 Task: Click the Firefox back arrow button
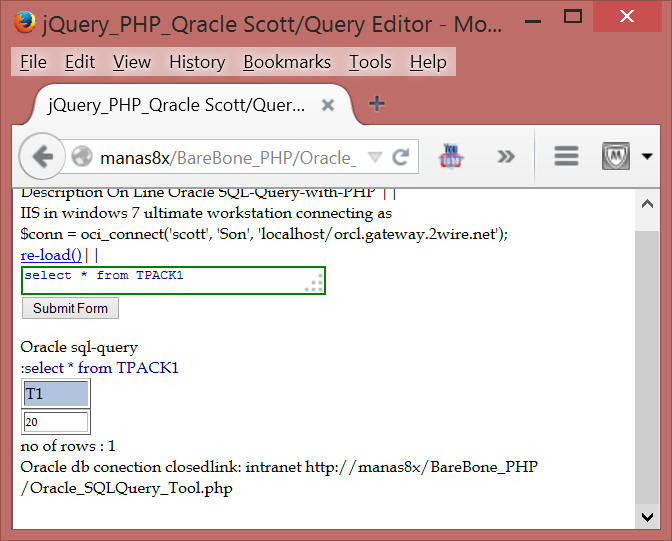click(x=42, y=156)
